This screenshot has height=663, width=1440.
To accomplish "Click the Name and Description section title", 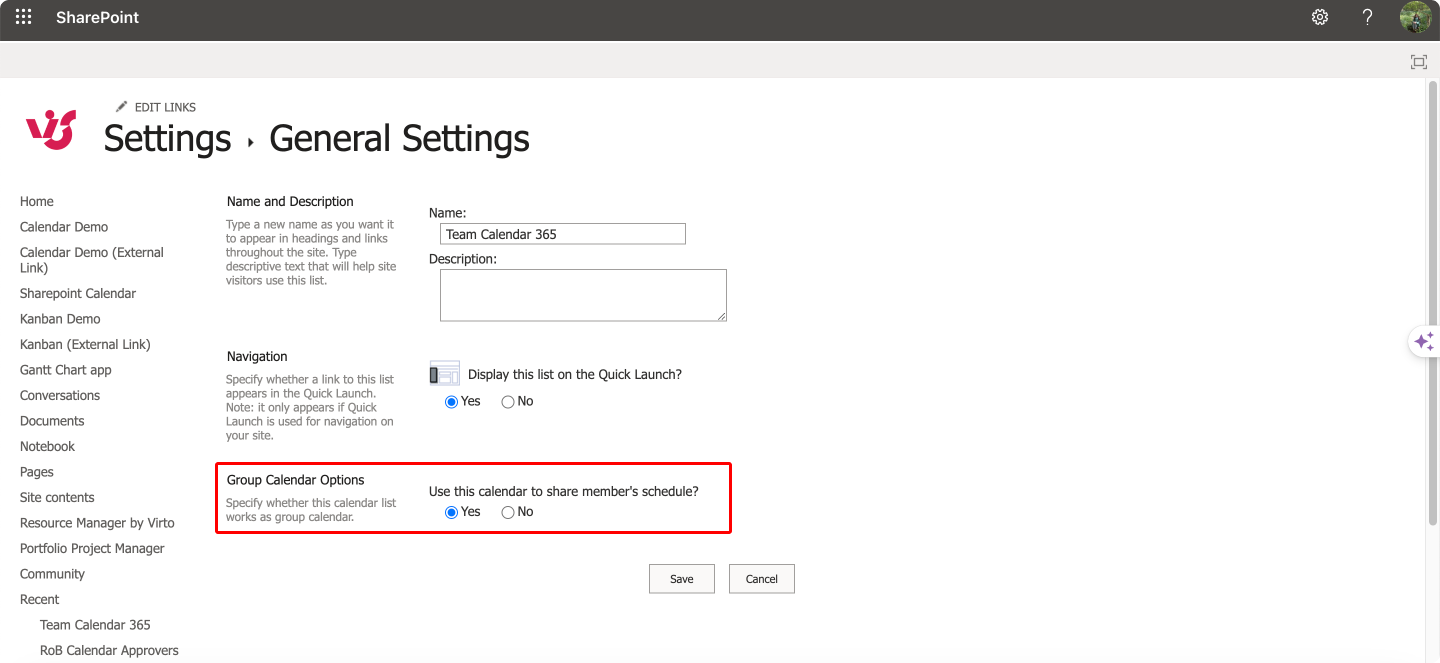I will tap(290, 201).
